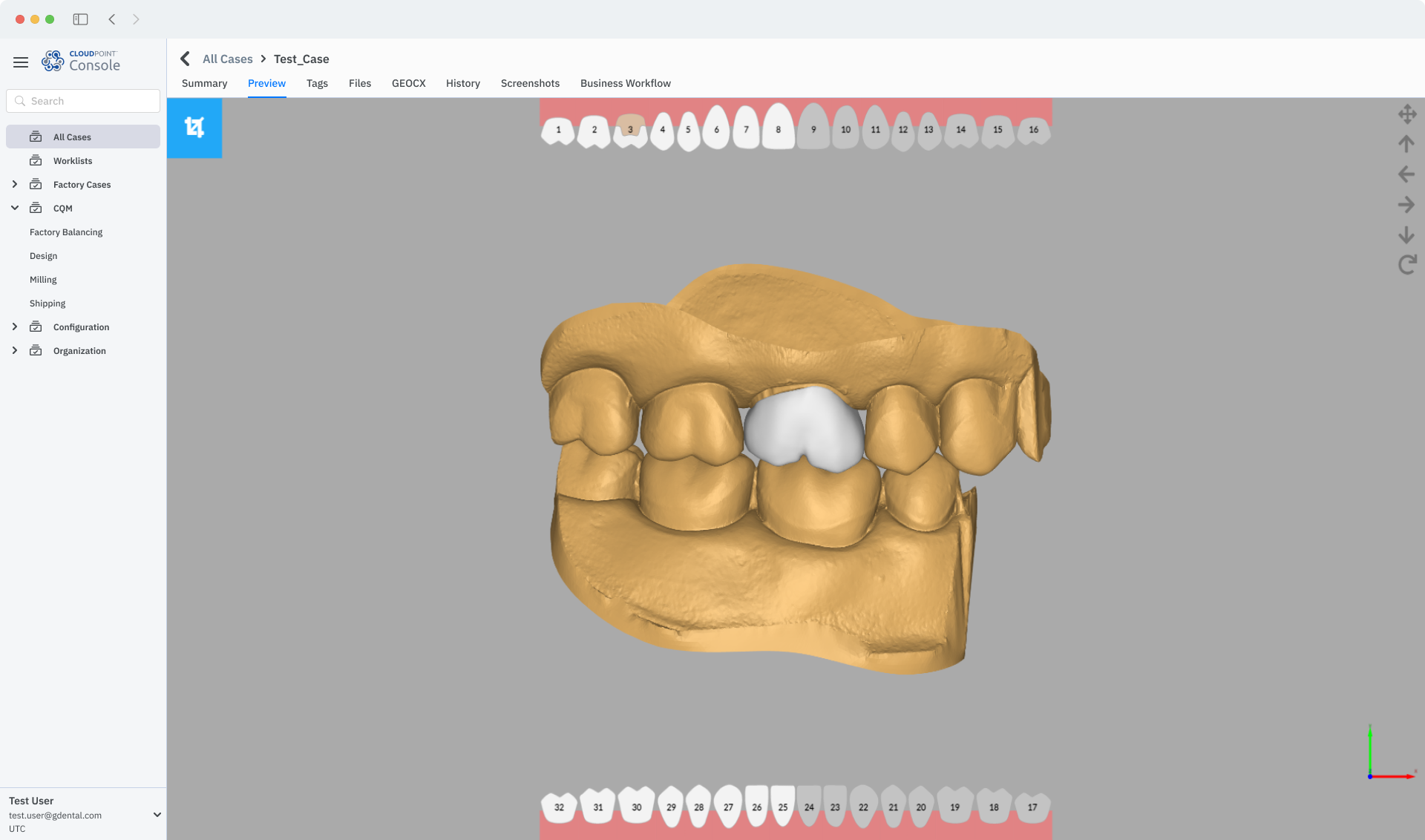This screenshot has height=840, width=1425.
Task: Click the reset rotation icon
Action: (x=1406, y=265)
